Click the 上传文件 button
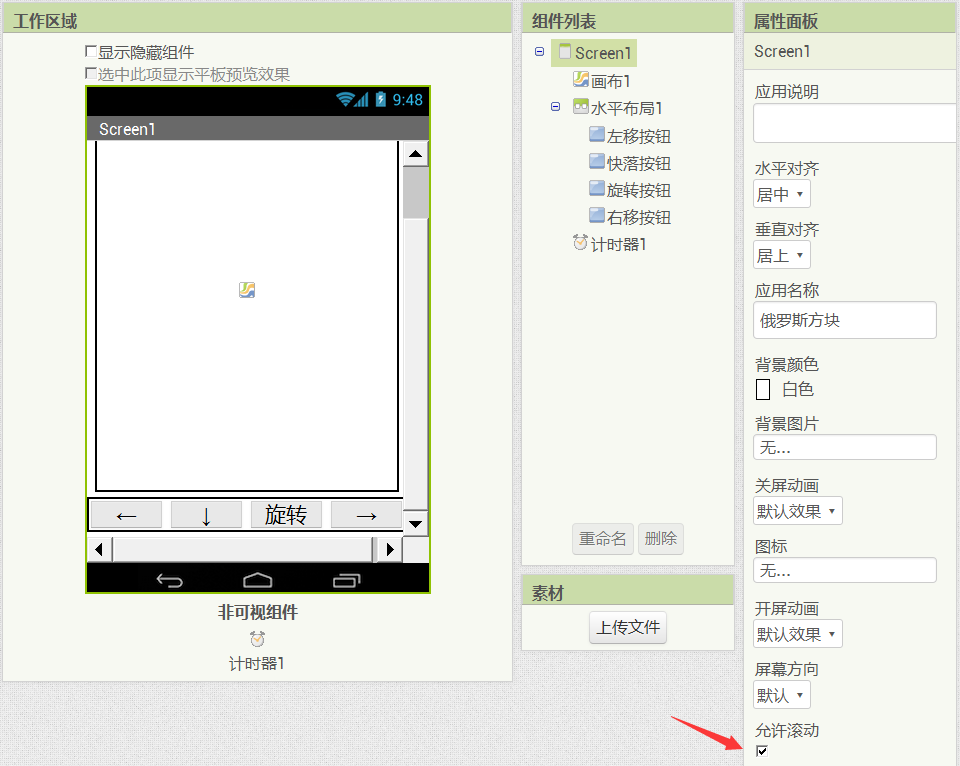Screen dimensions: 960x766 point(628,627)
